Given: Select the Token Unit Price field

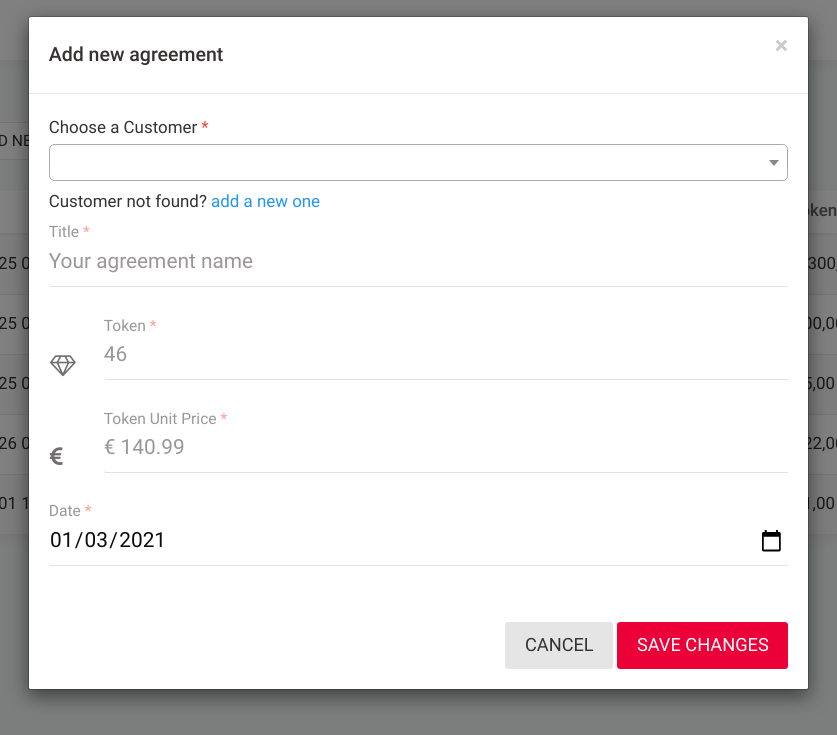Looking at the screenshot, I should [446, 447].
